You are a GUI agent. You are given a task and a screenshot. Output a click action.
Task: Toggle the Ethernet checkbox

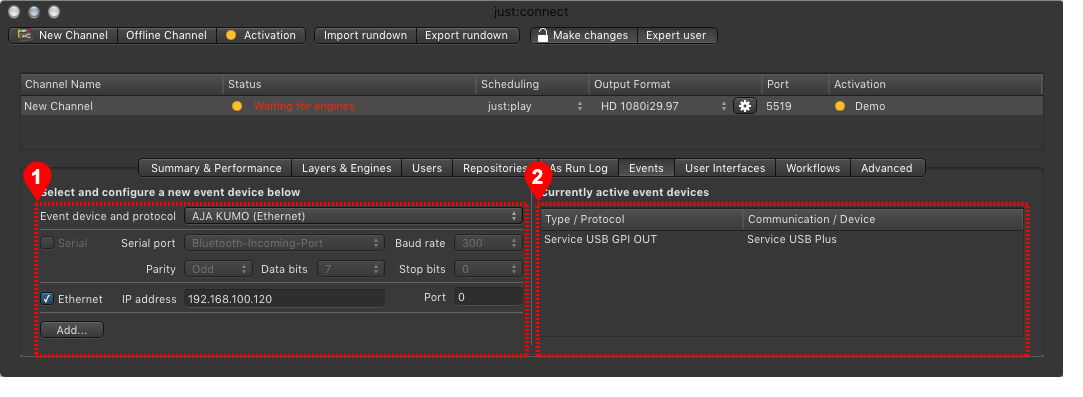[47, 299]
